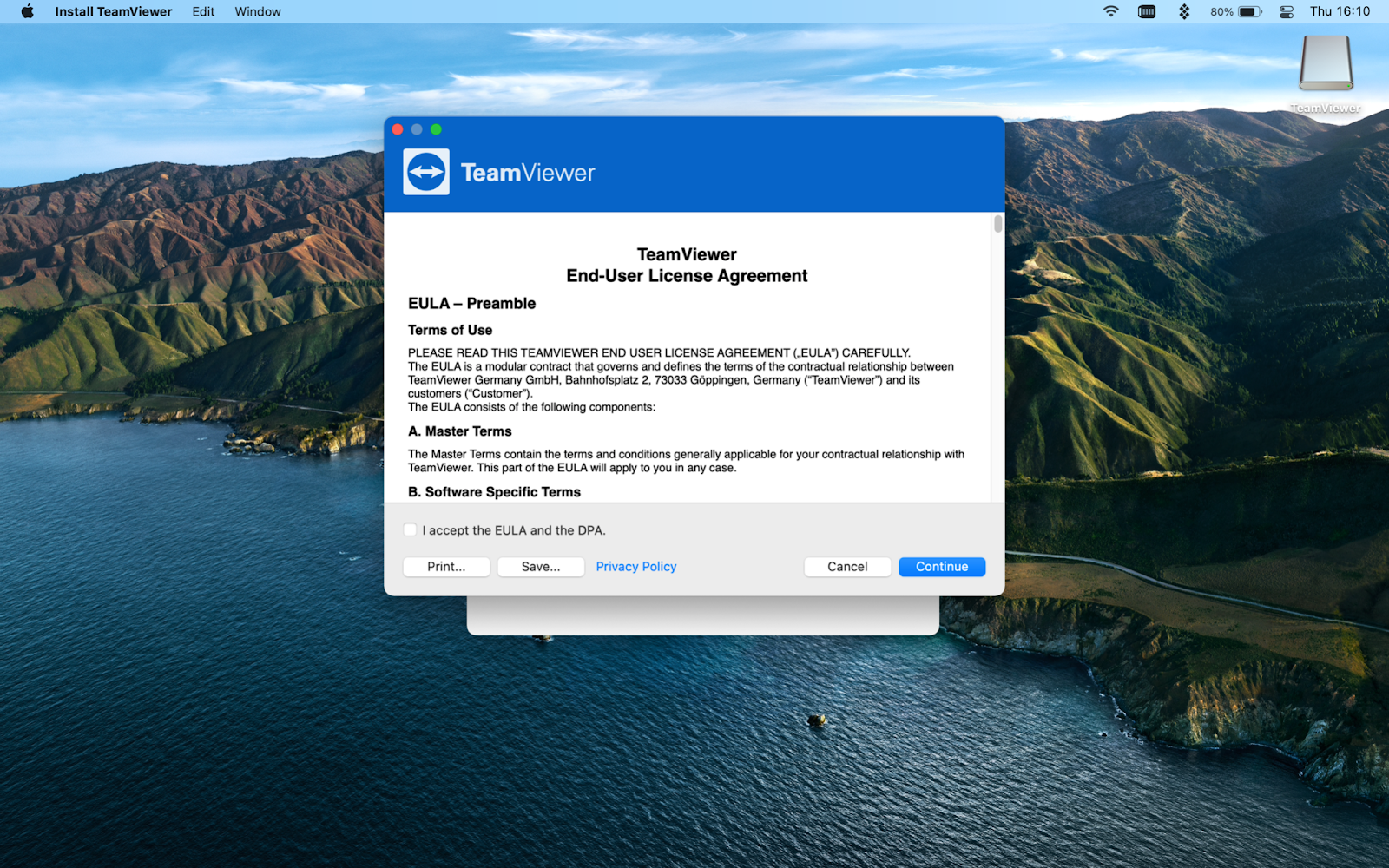Open the Window menu
1389x868 pixels.
[x=258, y=11]
